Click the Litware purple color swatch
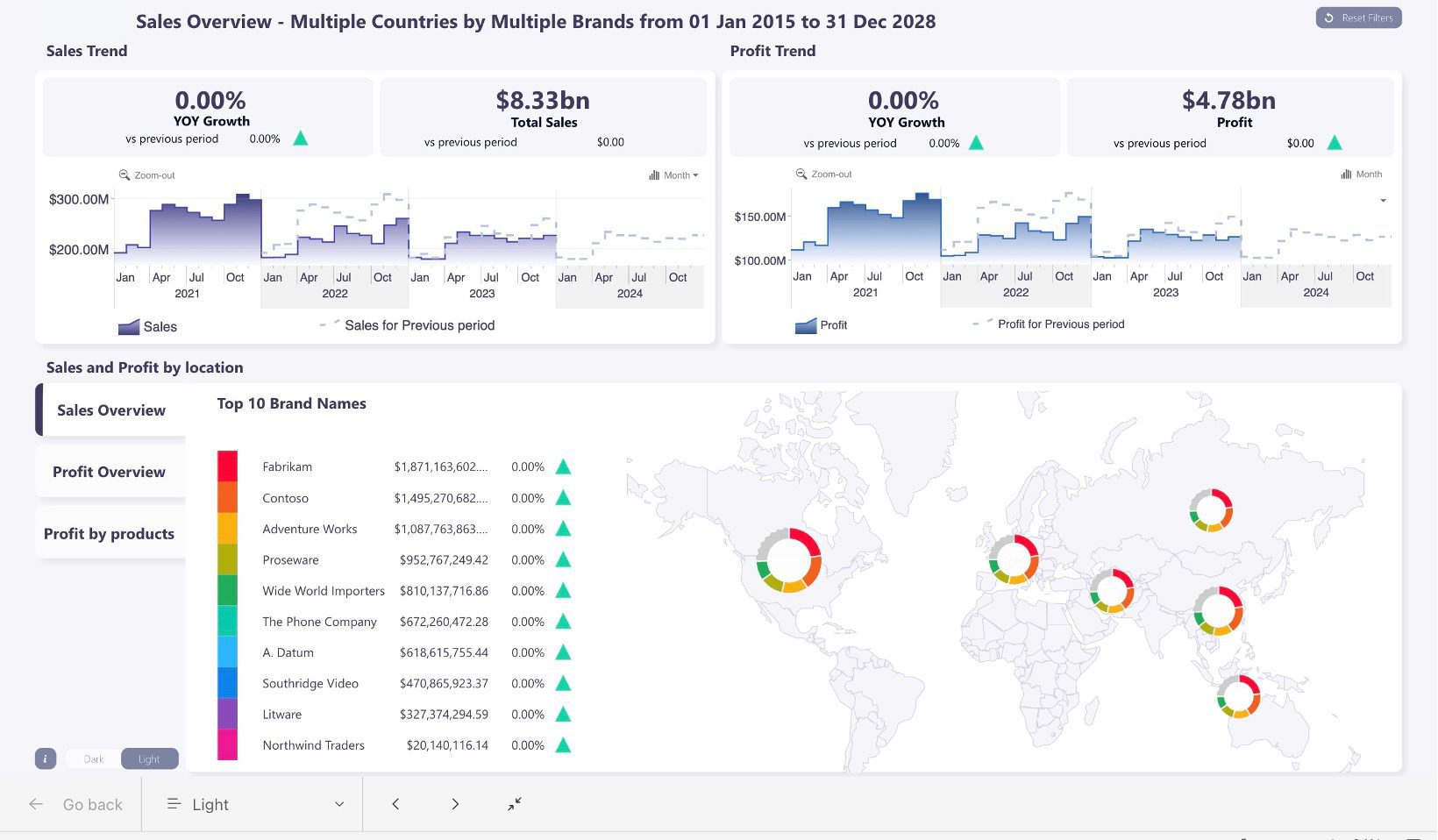 point(227,714)
